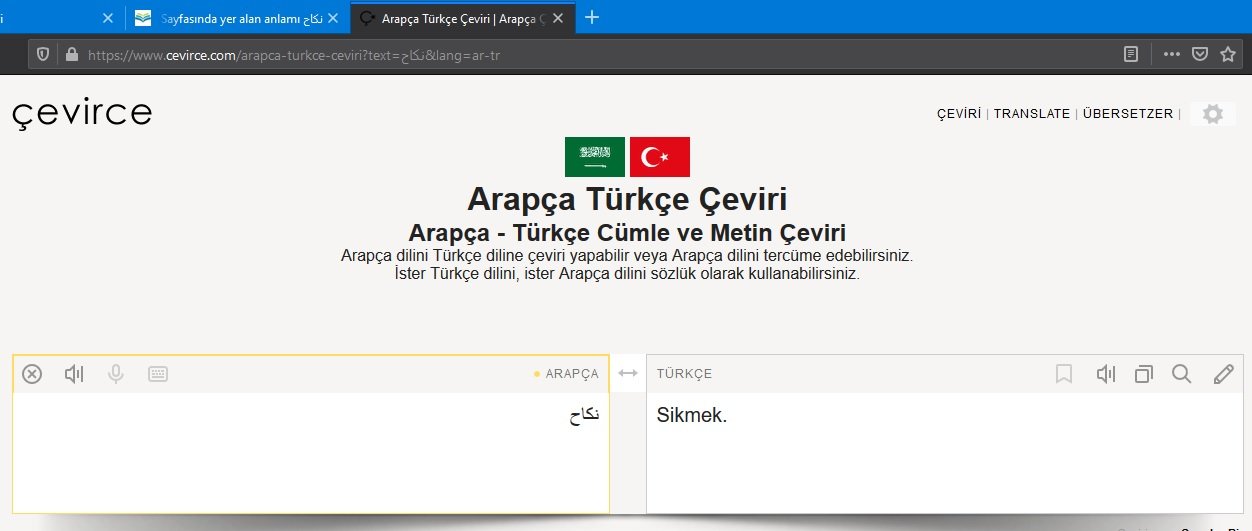Viewport: 1252px width, 531px height.
Task: Click the Turkish flag
Action: click(660, 157)
